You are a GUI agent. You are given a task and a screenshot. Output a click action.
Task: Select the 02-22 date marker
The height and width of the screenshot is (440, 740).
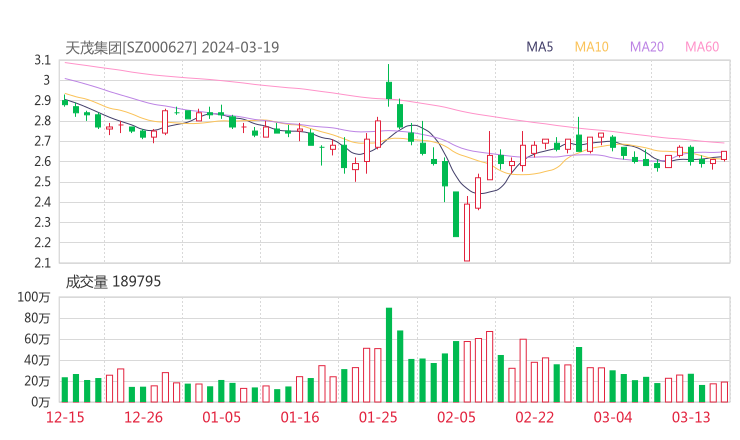tap(535, 417)
